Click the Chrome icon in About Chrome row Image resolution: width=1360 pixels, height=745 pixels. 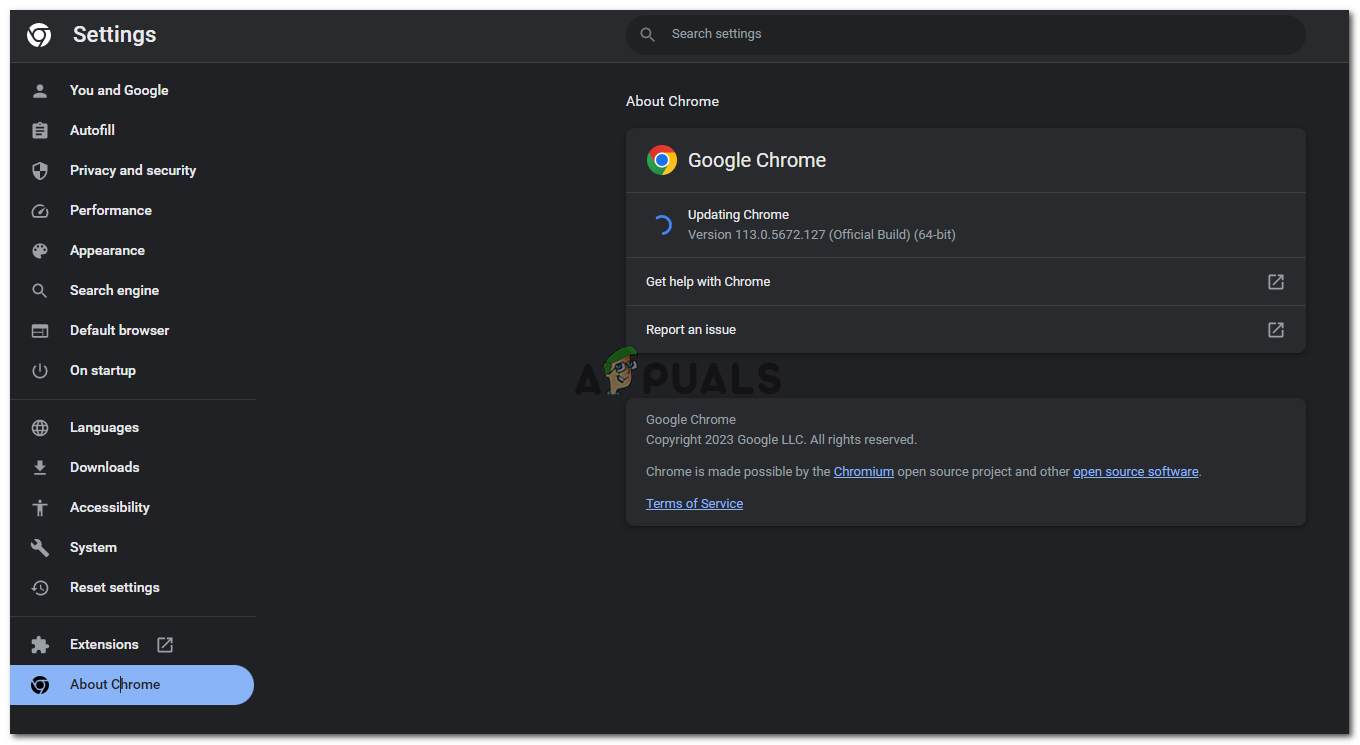pos(40,684)
